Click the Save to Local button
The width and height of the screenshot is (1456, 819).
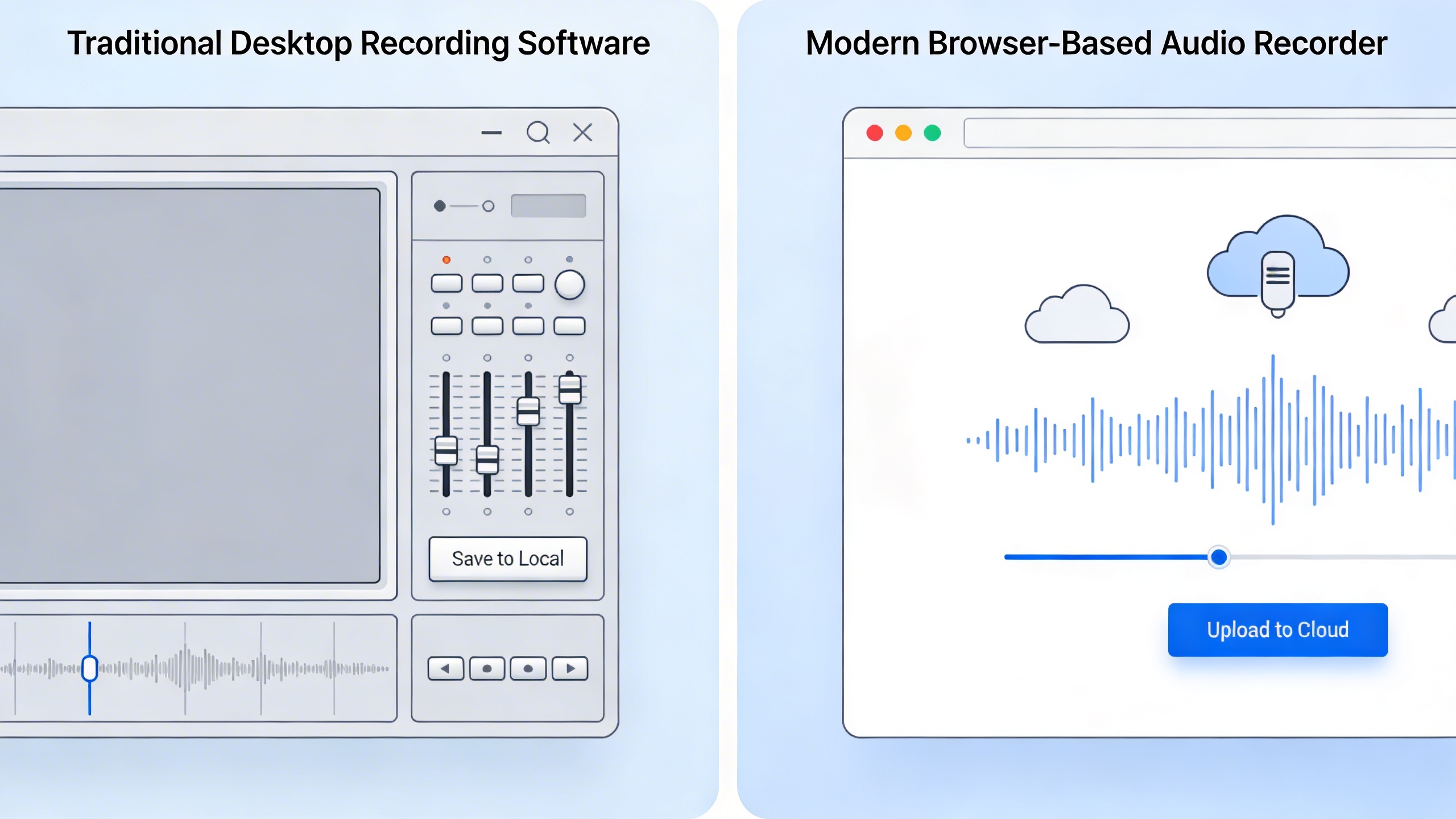(x=507, y=559)
